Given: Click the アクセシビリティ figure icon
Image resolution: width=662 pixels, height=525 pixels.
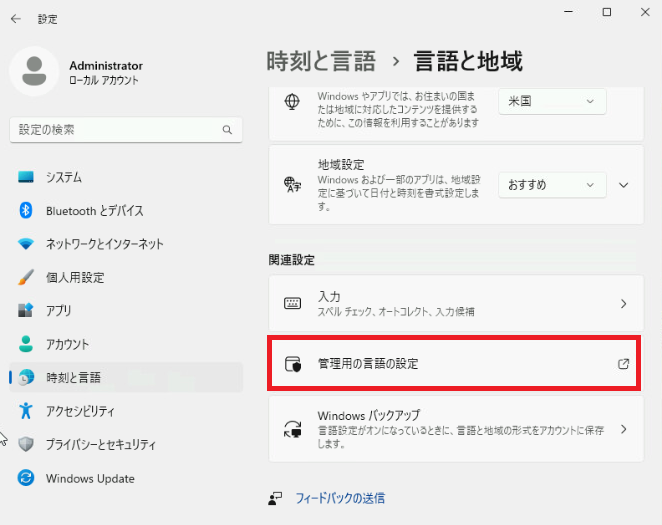Looking at the screenshot, I should 26,411.
